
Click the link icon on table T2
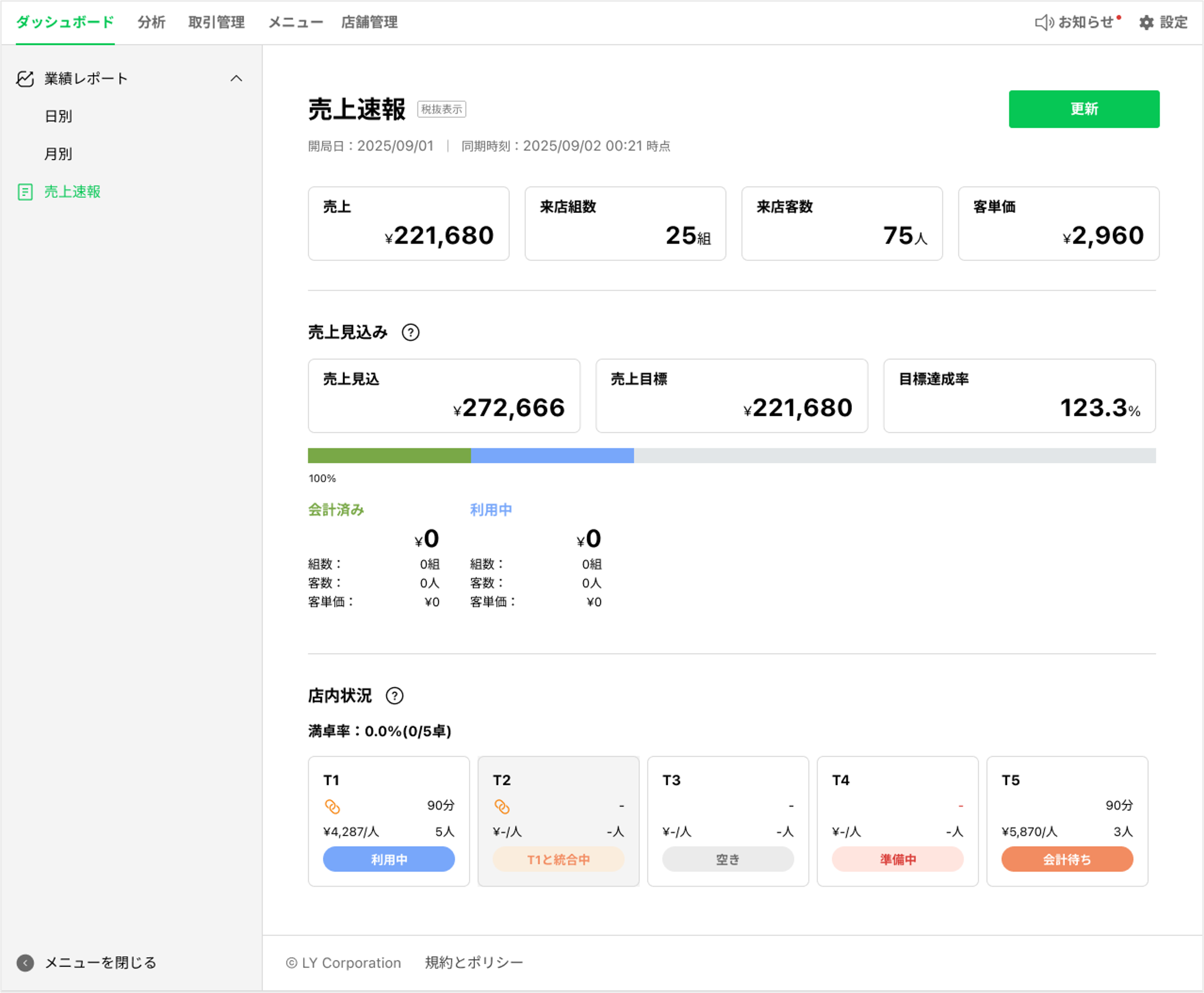point(502,807)
